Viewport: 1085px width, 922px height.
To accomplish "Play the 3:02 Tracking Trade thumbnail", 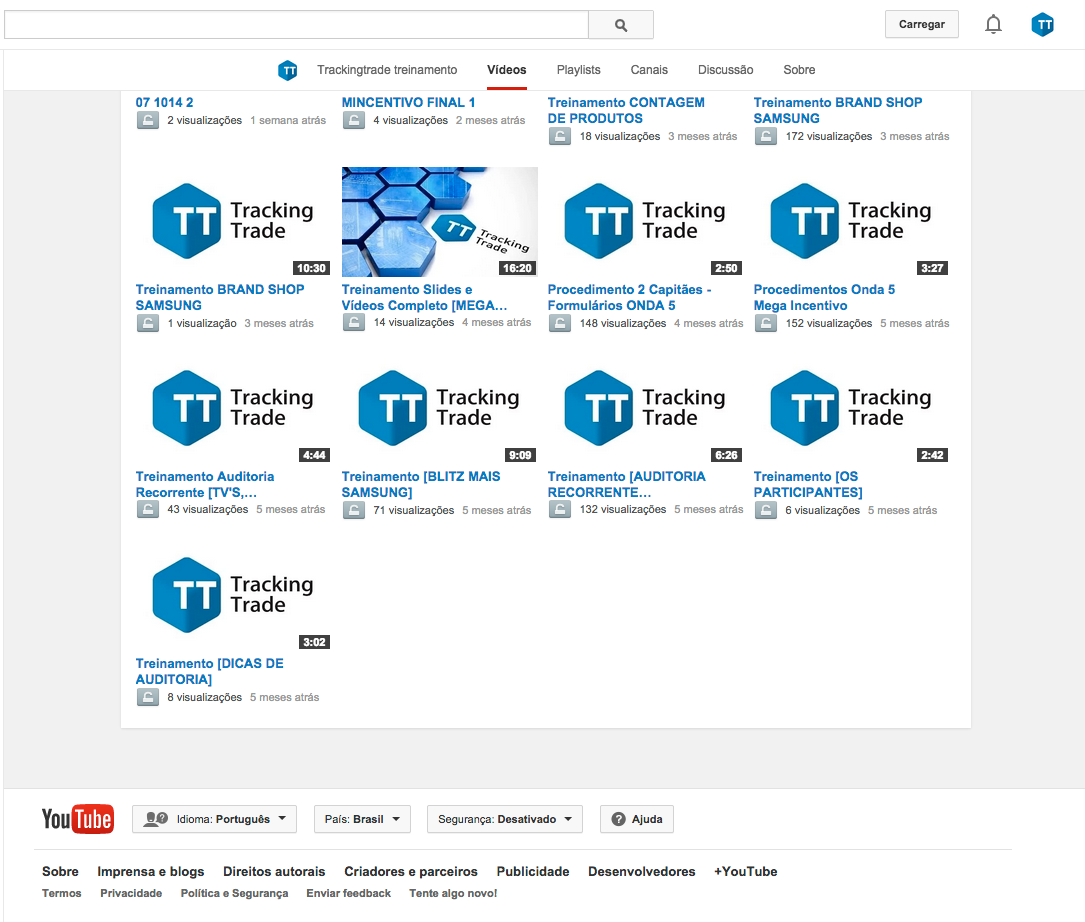I will [233, 595].
